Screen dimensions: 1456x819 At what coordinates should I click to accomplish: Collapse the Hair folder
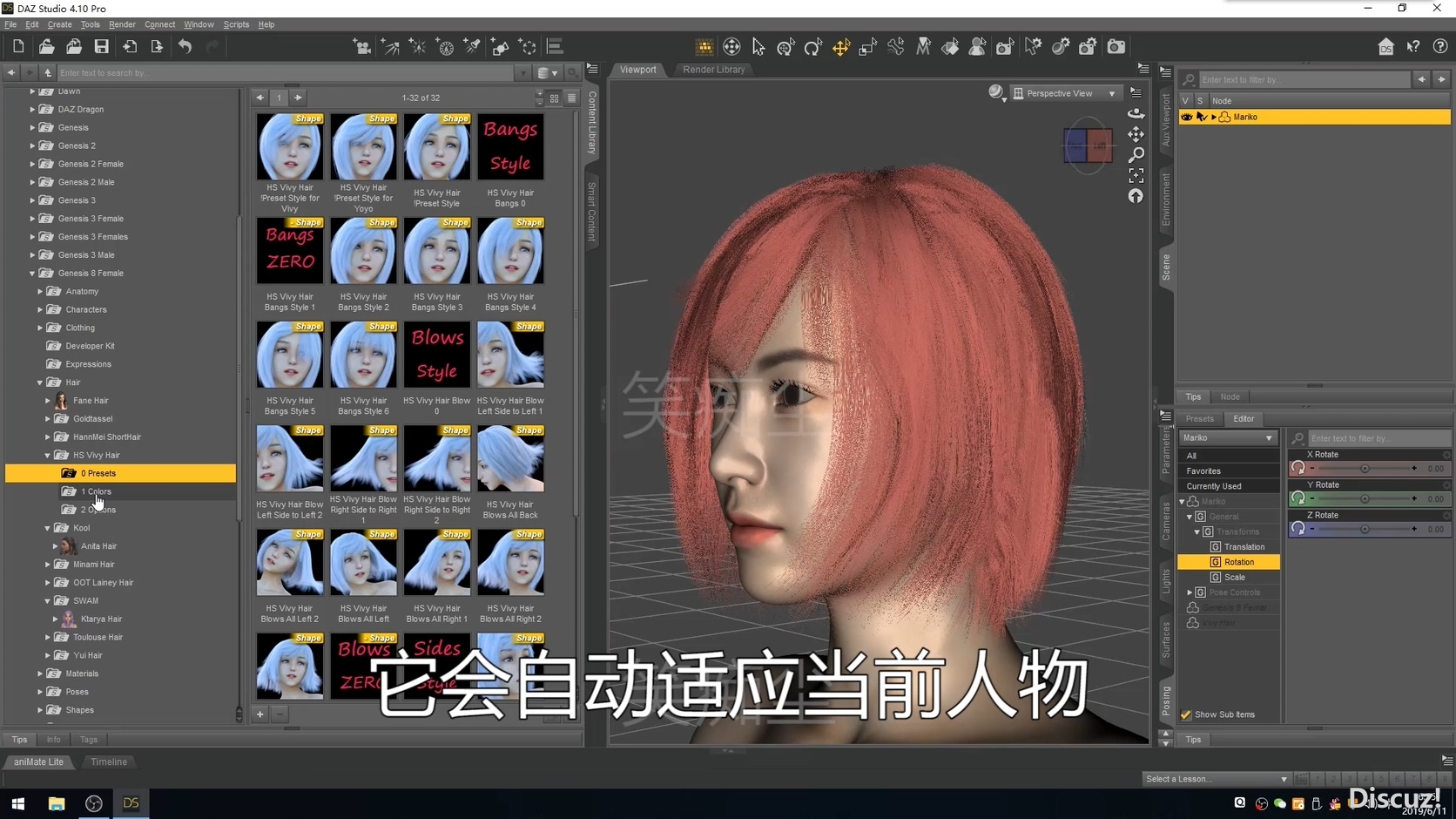coord(40,382)
